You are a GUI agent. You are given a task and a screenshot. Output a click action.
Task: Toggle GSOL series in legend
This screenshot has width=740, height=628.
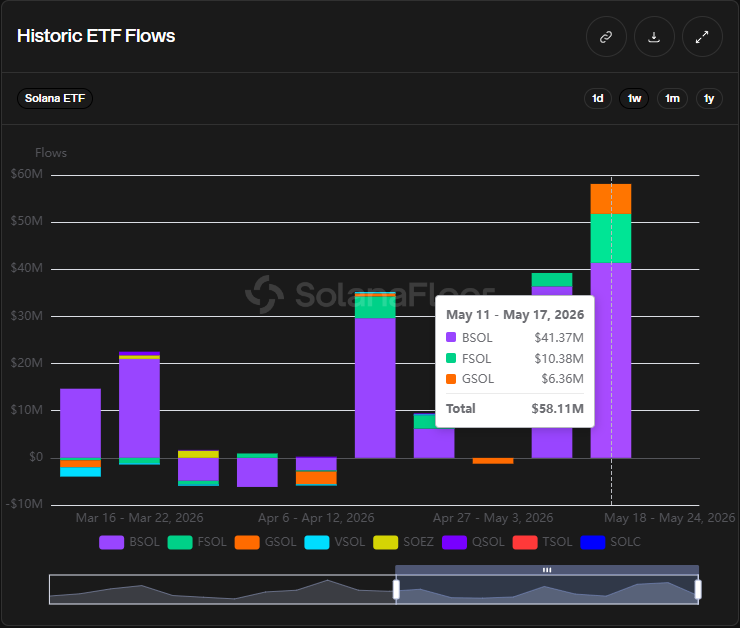point(265,542)
